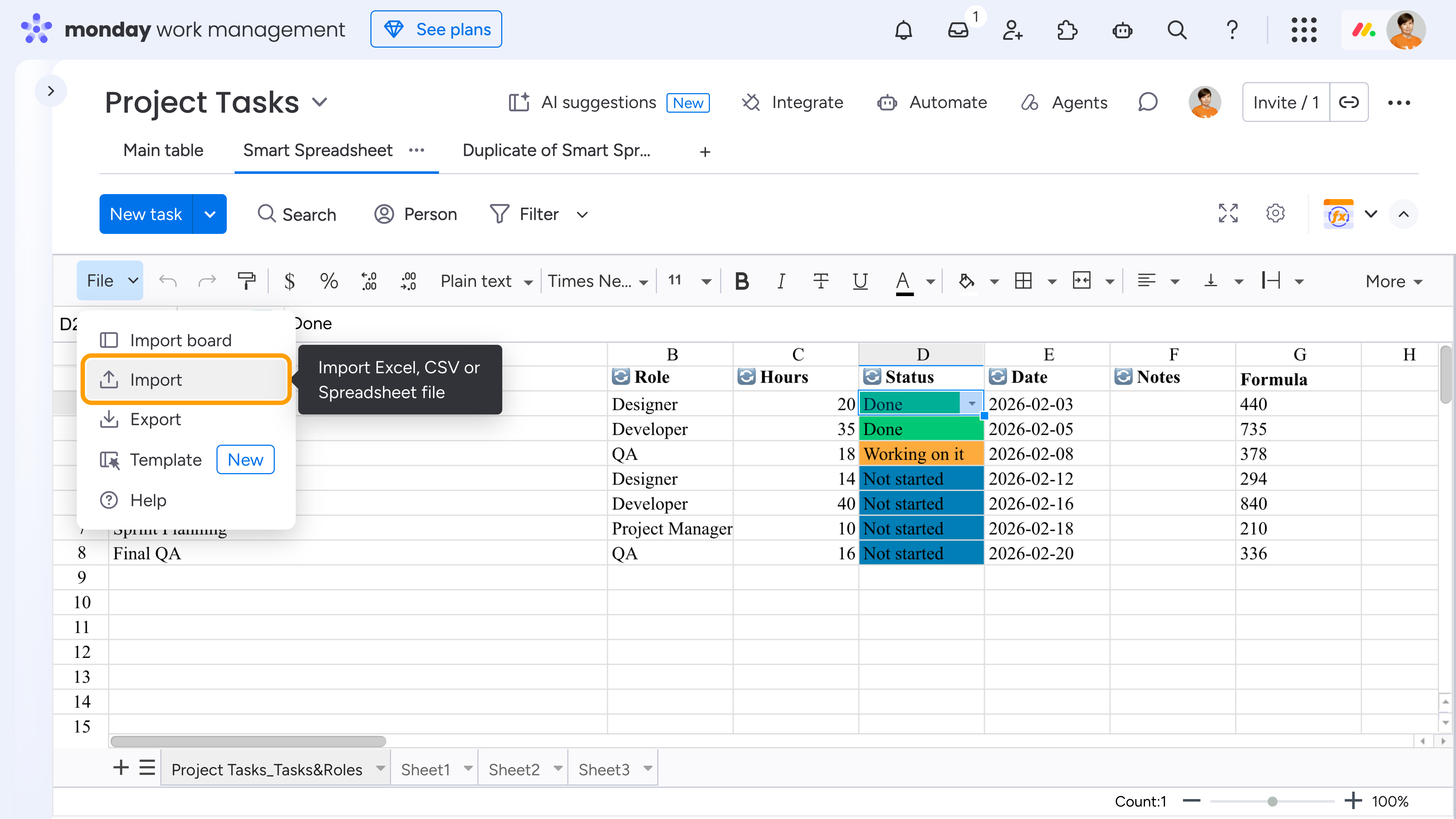Viewport: 1456px width, 819px height.
Task: Open the robot icon in the top bar
Action: tap(1122, 30)
